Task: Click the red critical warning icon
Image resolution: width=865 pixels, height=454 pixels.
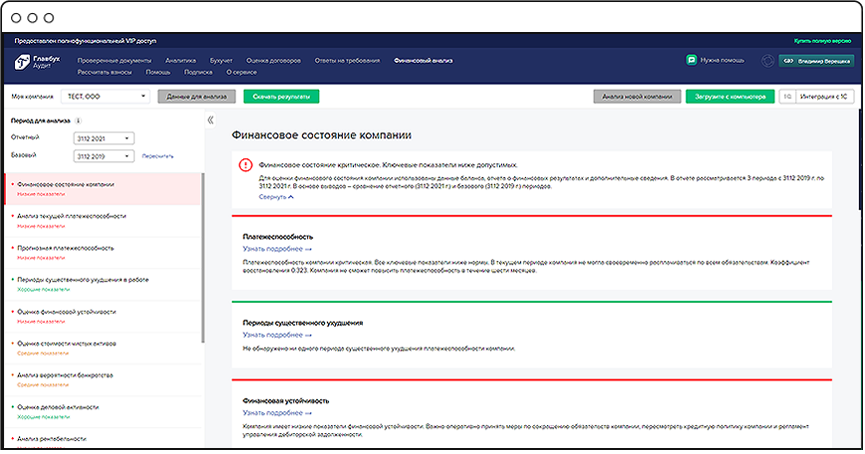Action: (x=244, y=164)
